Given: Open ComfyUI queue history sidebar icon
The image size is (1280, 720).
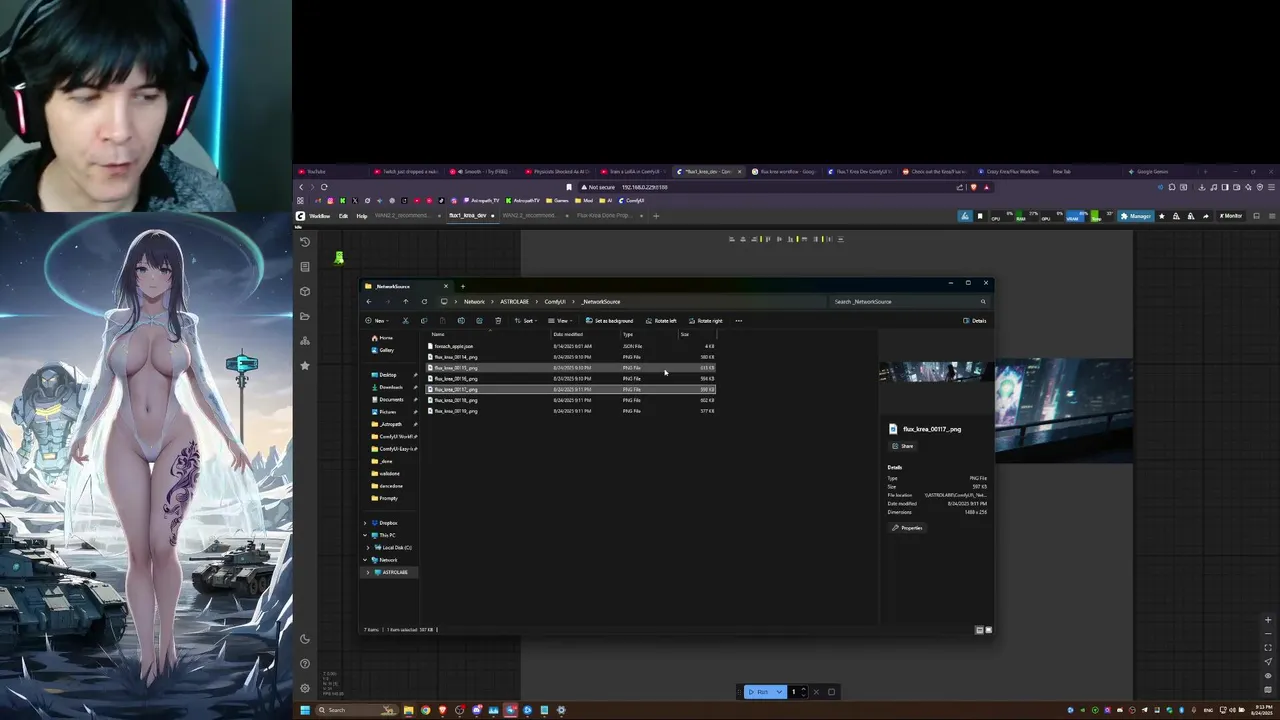Looking at the screenshot, I should (305, 242).
